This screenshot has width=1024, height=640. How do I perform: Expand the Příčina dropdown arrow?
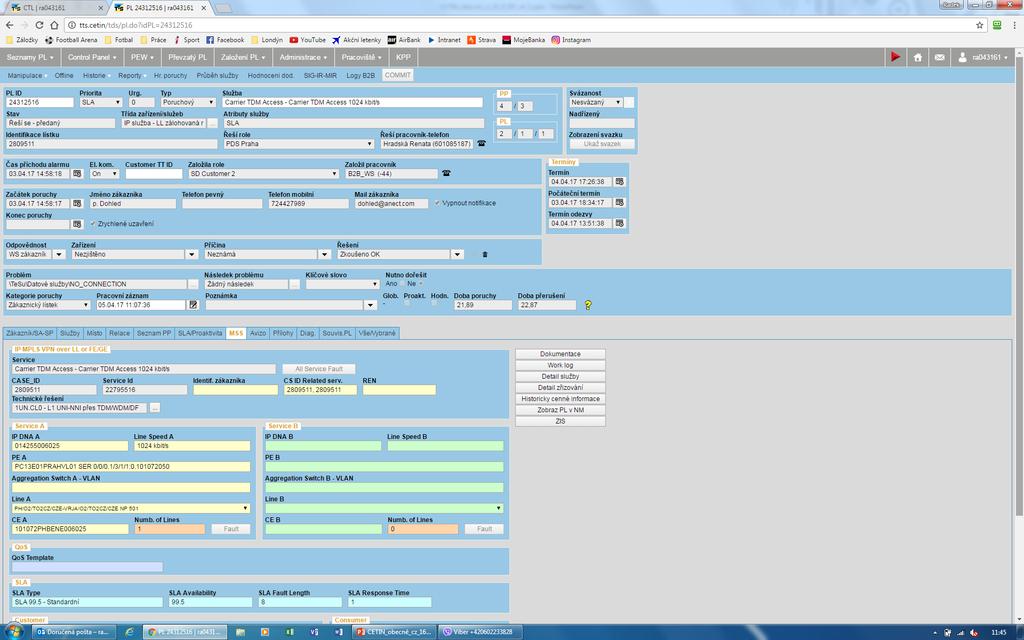click(x=325, y=255)
